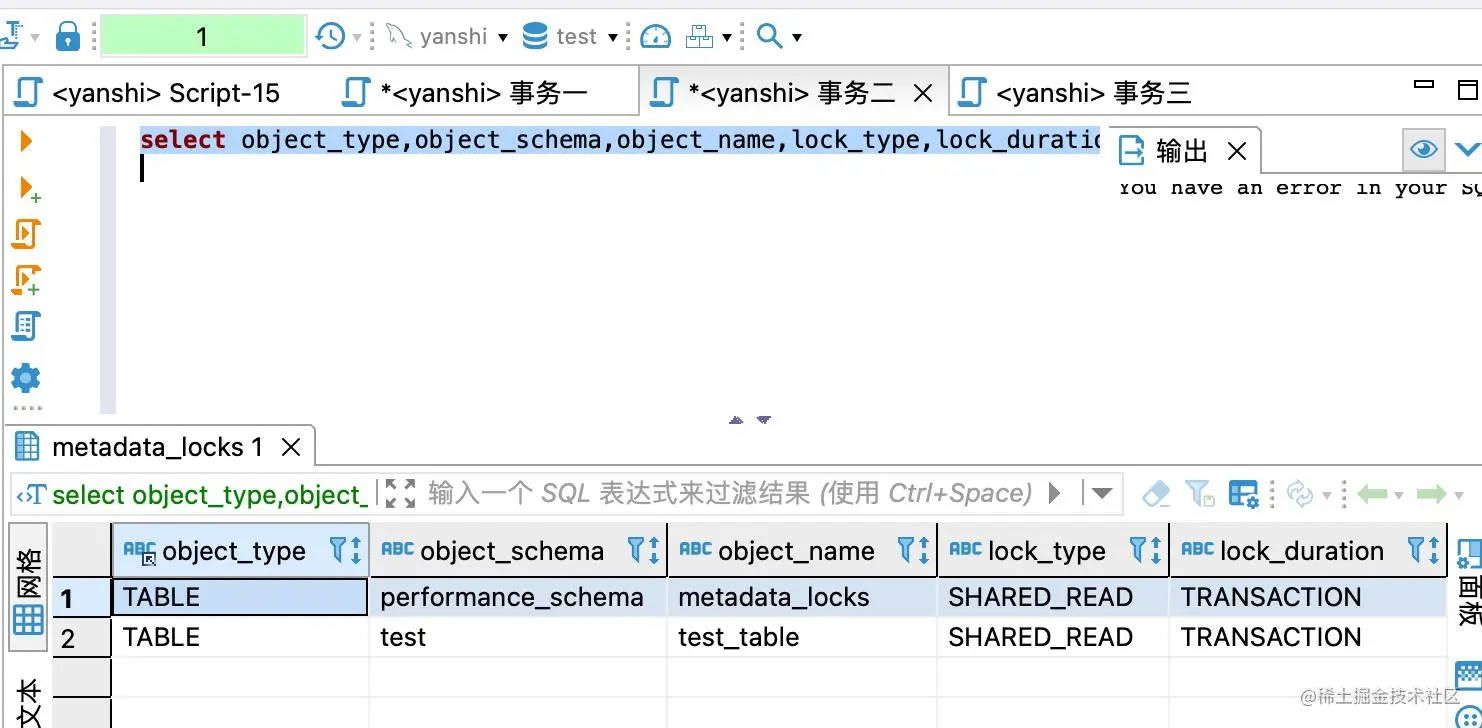This screenshot has width=1482, height=728.
Task: Open the database dashboard gauge icon
Action: pos(654,35)
